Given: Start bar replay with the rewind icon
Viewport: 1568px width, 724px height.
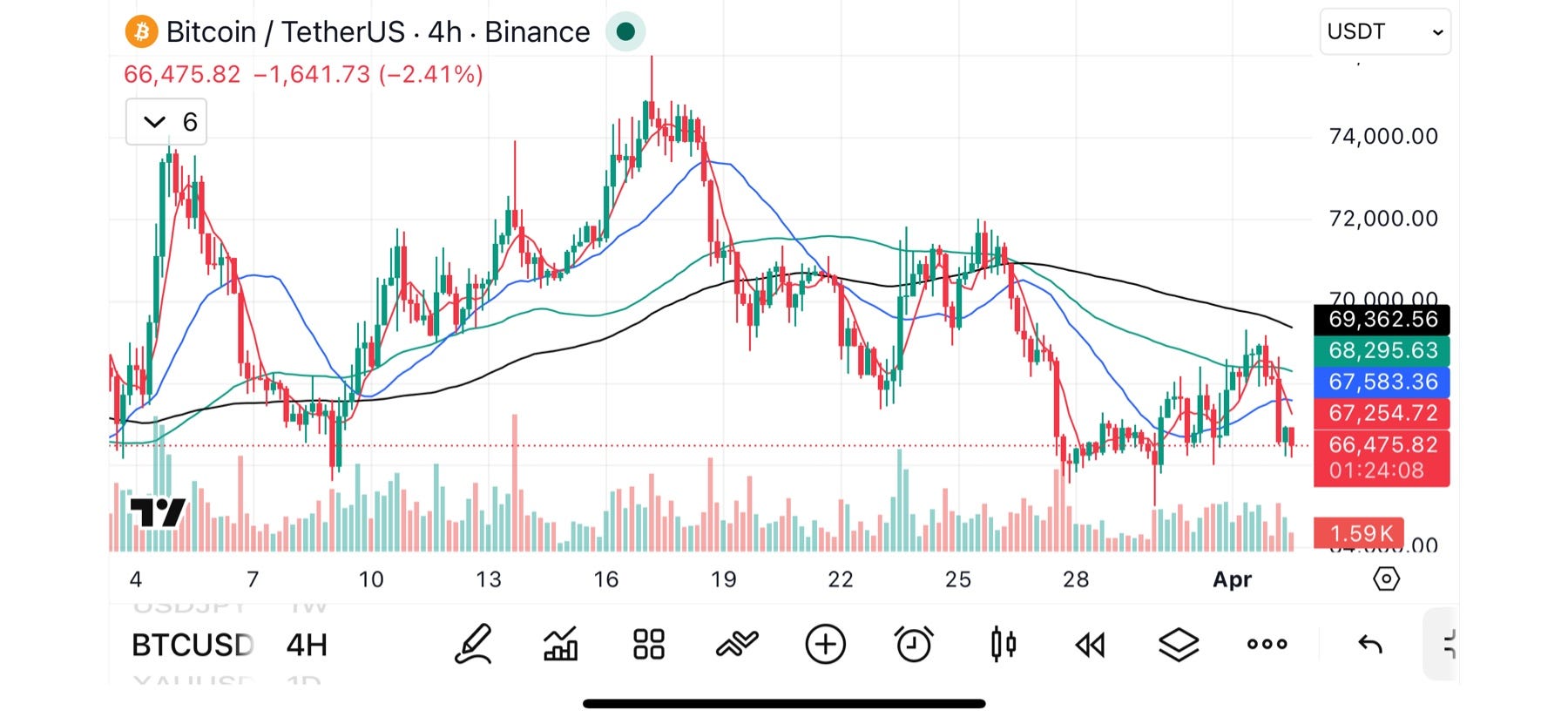Looking at the screenshot, I should click(1090, 645).
